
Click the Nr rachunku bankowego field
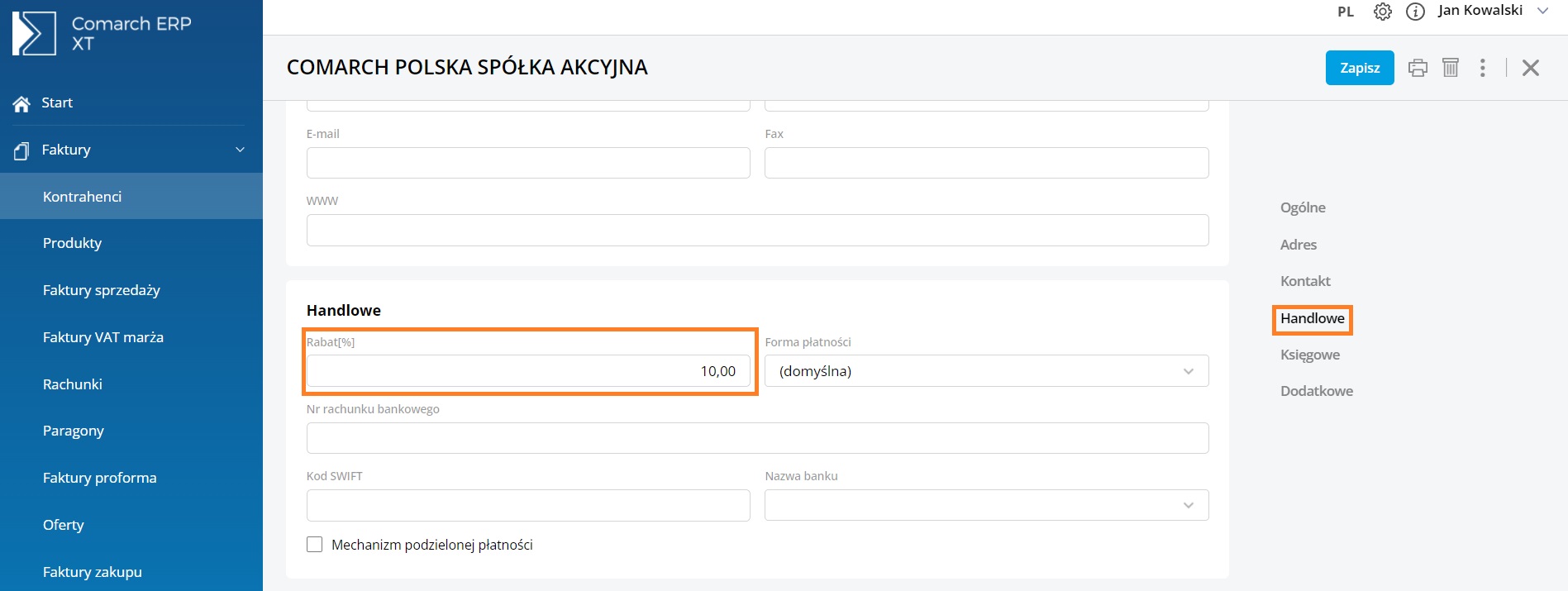click(x=757, y=438)
